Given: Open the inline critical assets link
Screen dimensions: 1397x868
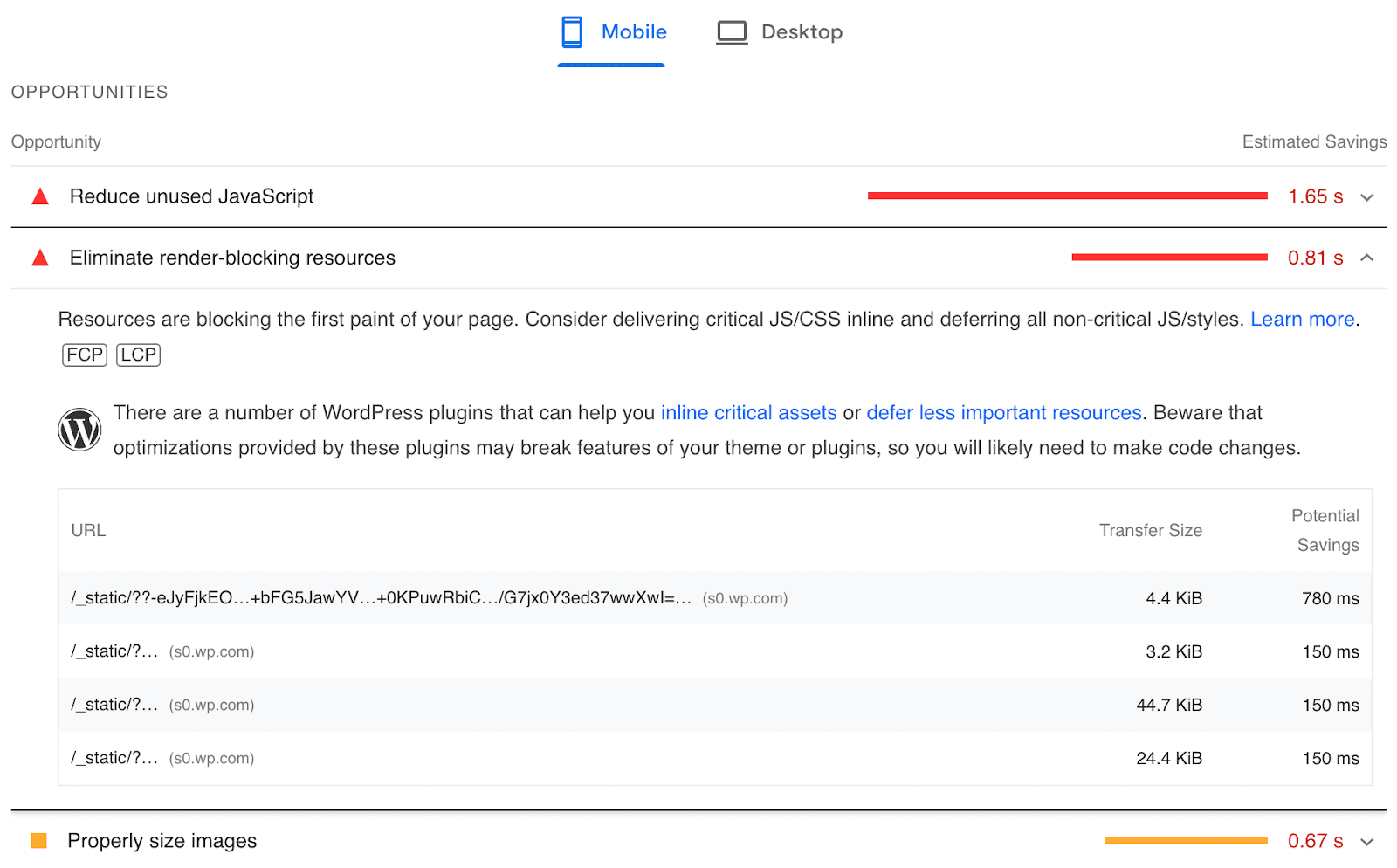Looking at the screenshot, I should (748, 412).
